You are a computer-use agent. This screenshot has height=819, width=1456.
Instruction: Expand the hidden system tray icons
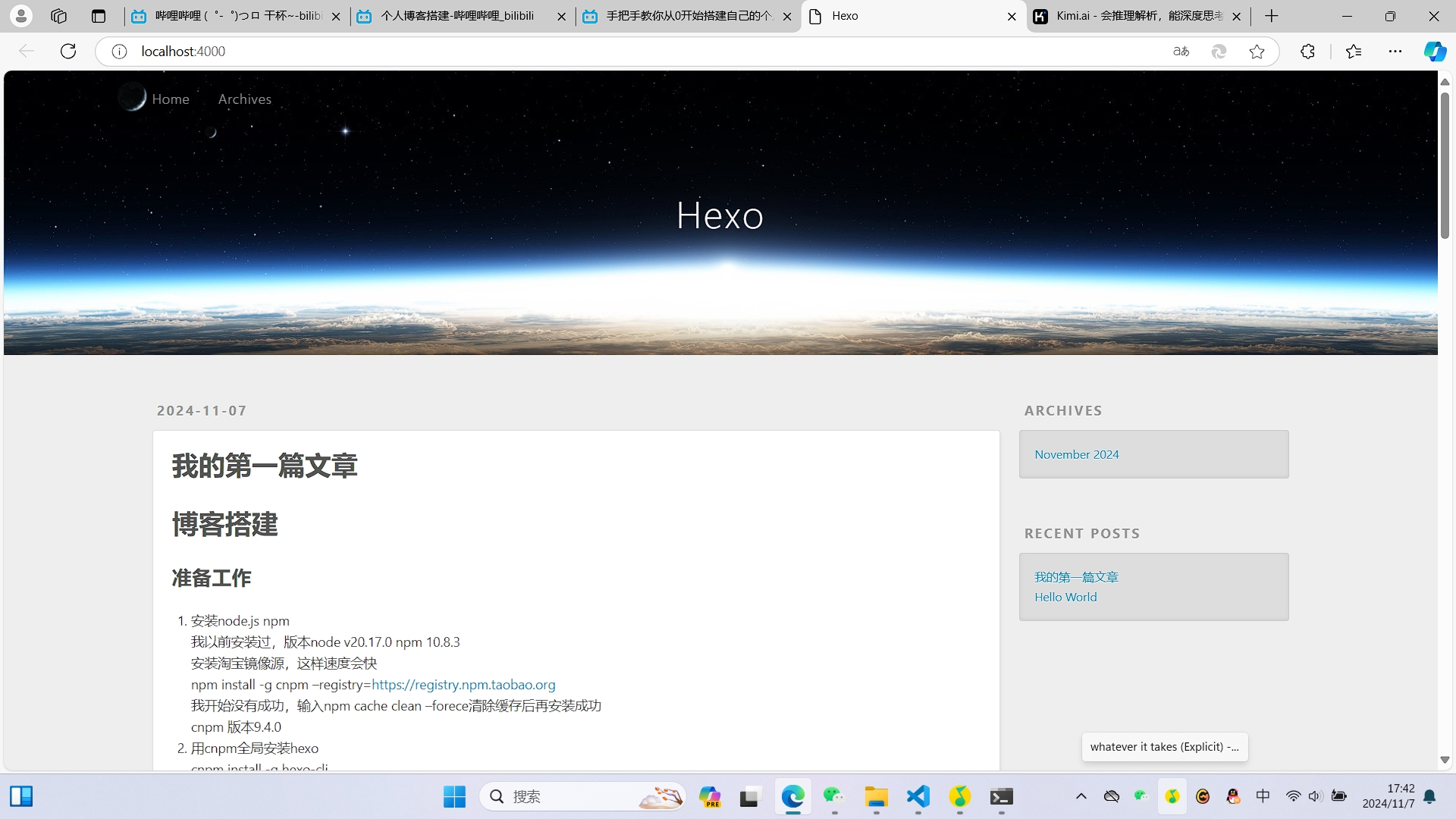pyautogui.click(x=1081, y=796)
